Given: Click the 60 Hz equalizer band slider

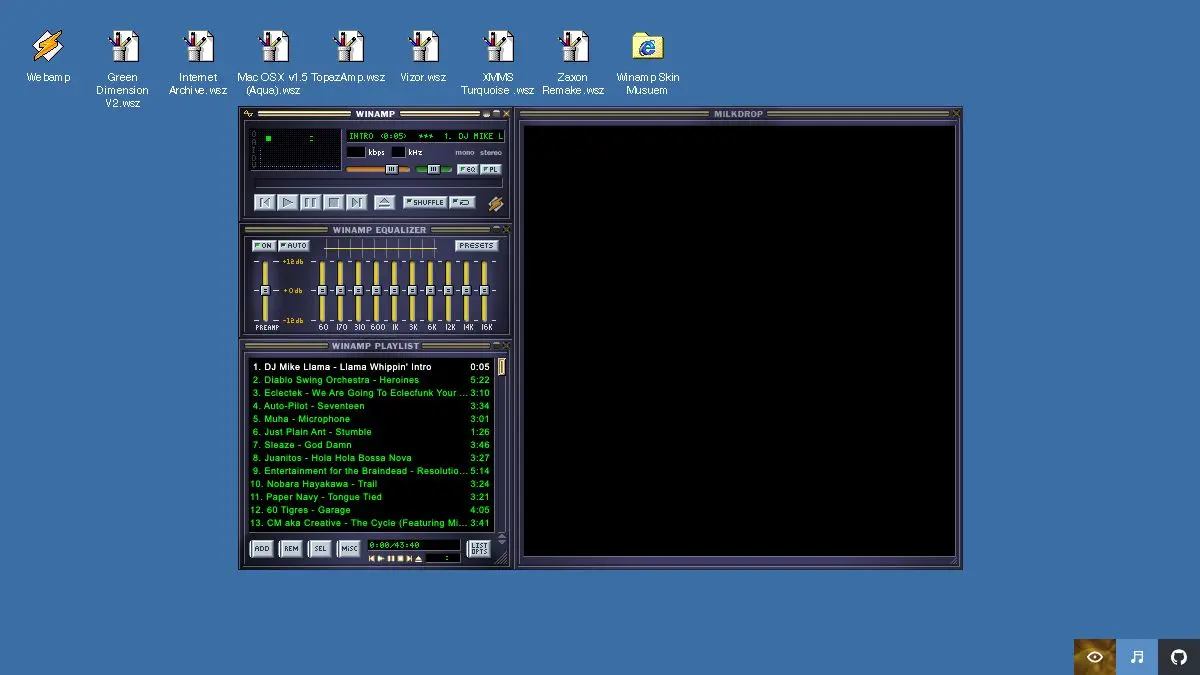Looking at the screenshot, I should (x=323, y=291).
